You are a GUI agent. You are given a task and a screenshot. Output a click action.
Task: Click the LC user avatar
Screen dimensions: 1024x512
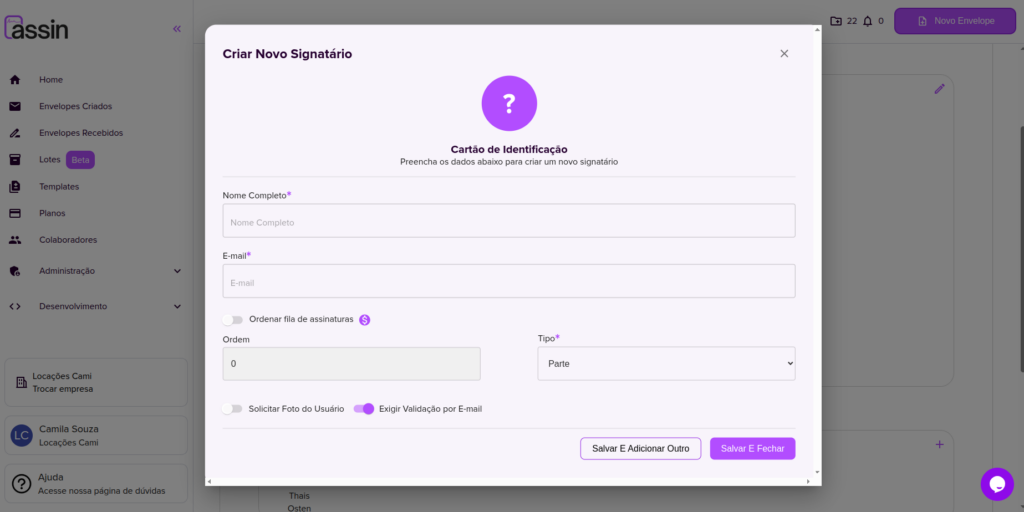(x=22, y=436)
